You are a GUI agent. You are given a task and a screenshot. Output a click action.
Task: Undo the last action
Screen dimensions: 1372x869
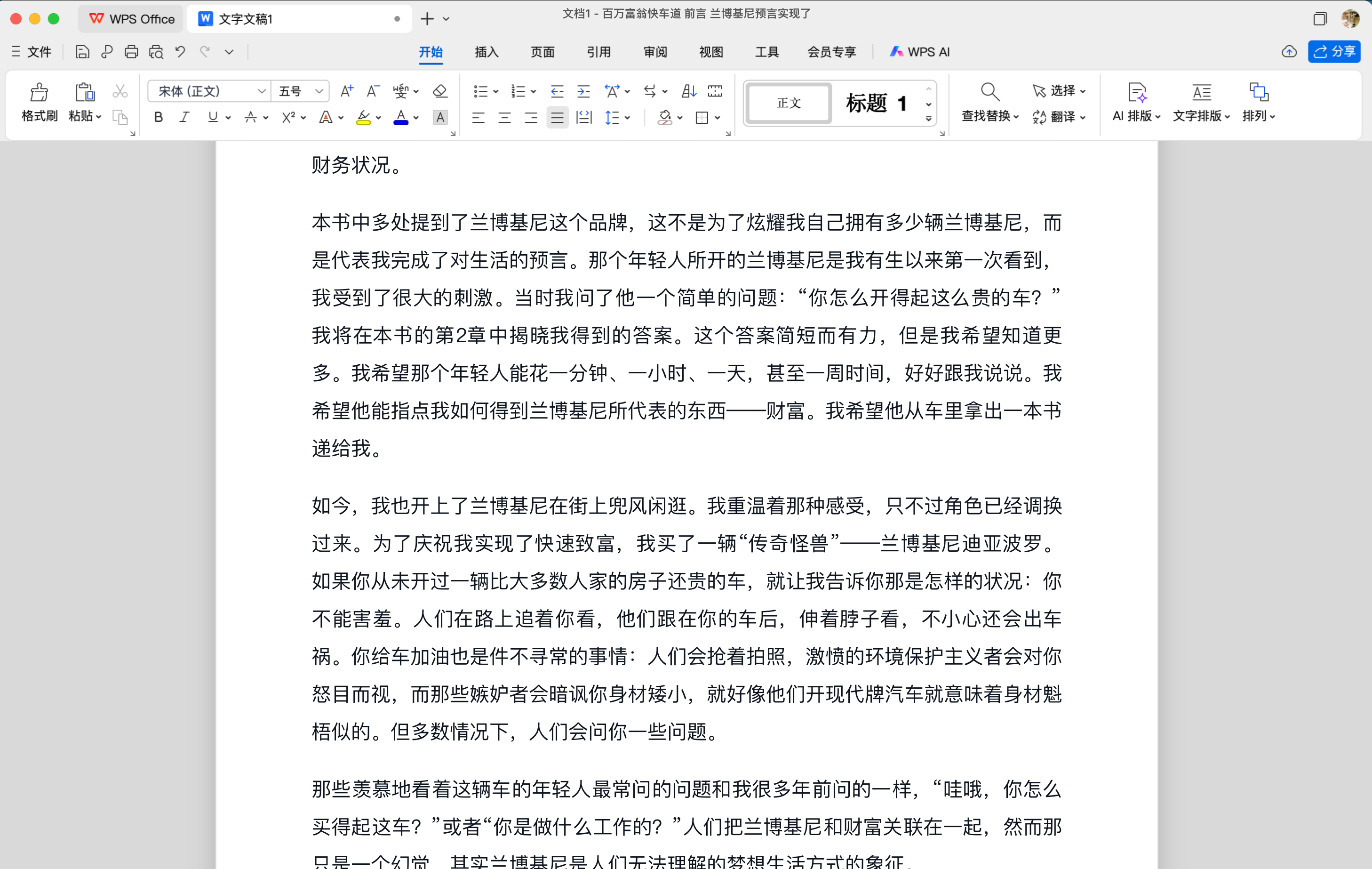(180, 52)
